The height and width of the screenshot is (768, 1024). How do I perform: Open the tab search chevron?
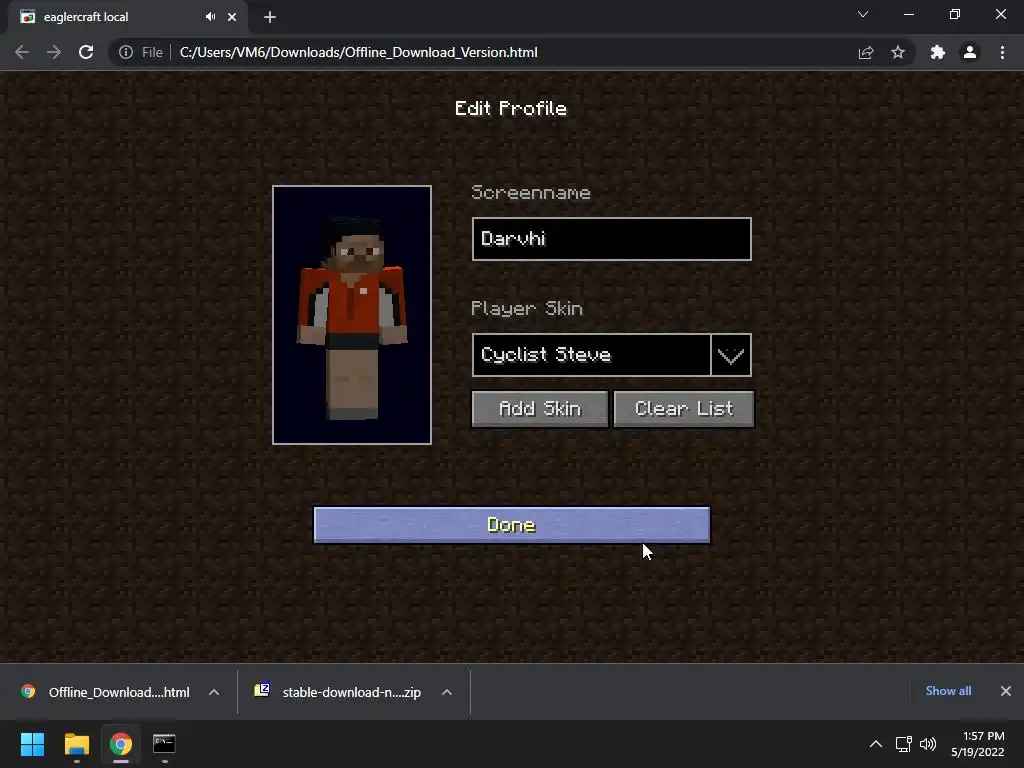pos(863,14)
